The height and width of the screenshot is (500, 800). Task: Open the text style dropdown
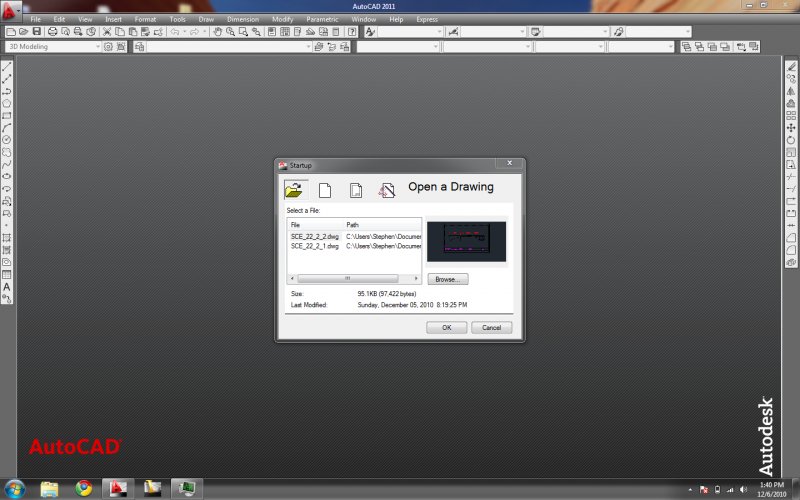coord(410,32)
